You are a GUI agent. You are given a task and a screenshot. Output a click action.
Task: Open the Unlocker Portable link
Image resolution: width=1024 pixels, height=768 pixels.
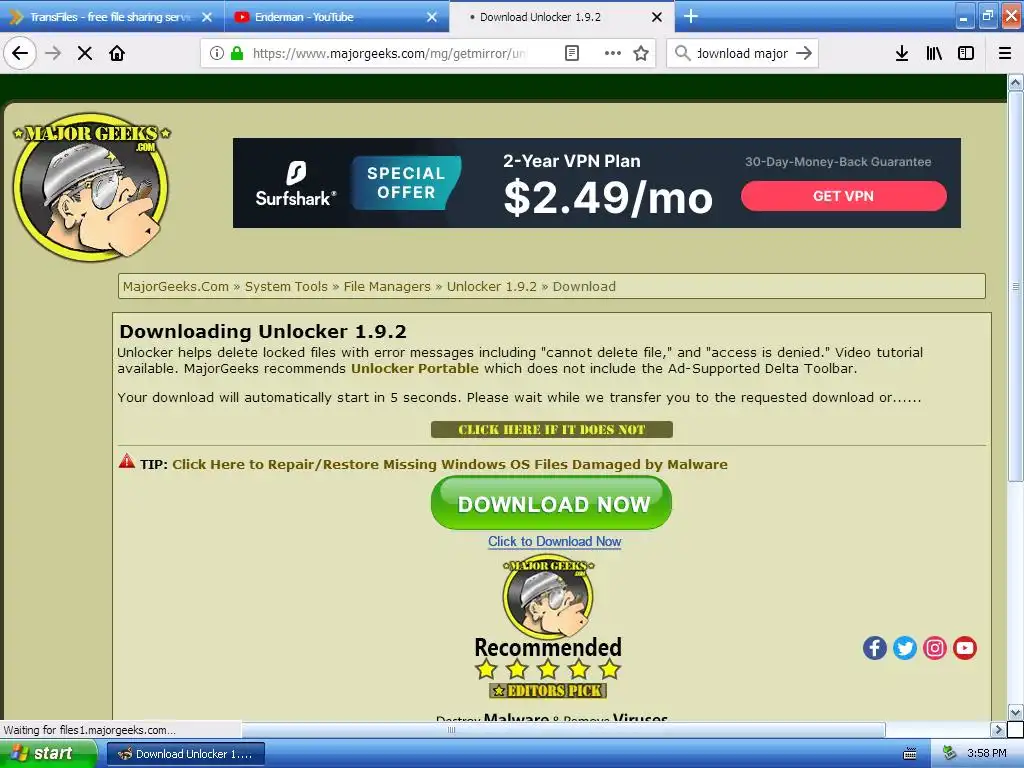415,368
